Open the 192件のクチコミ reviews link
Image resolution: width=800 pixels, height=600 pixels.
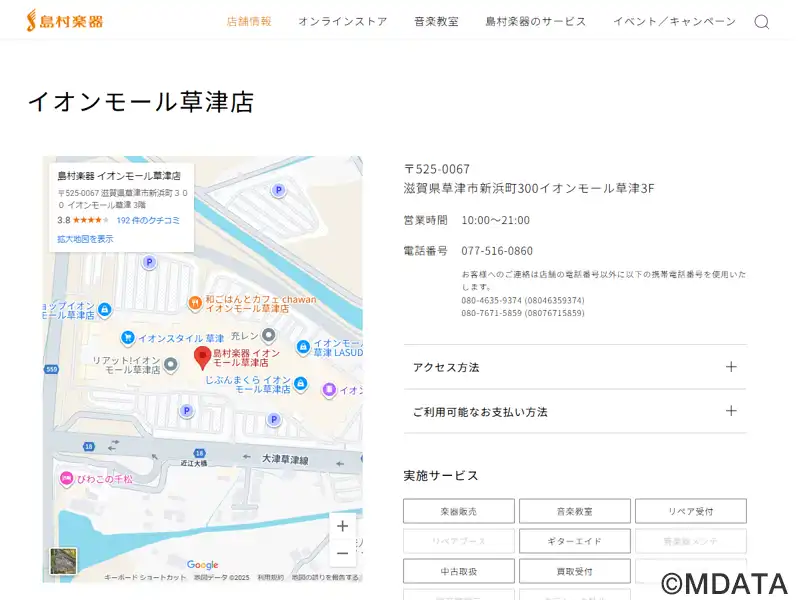coord(148,220)
